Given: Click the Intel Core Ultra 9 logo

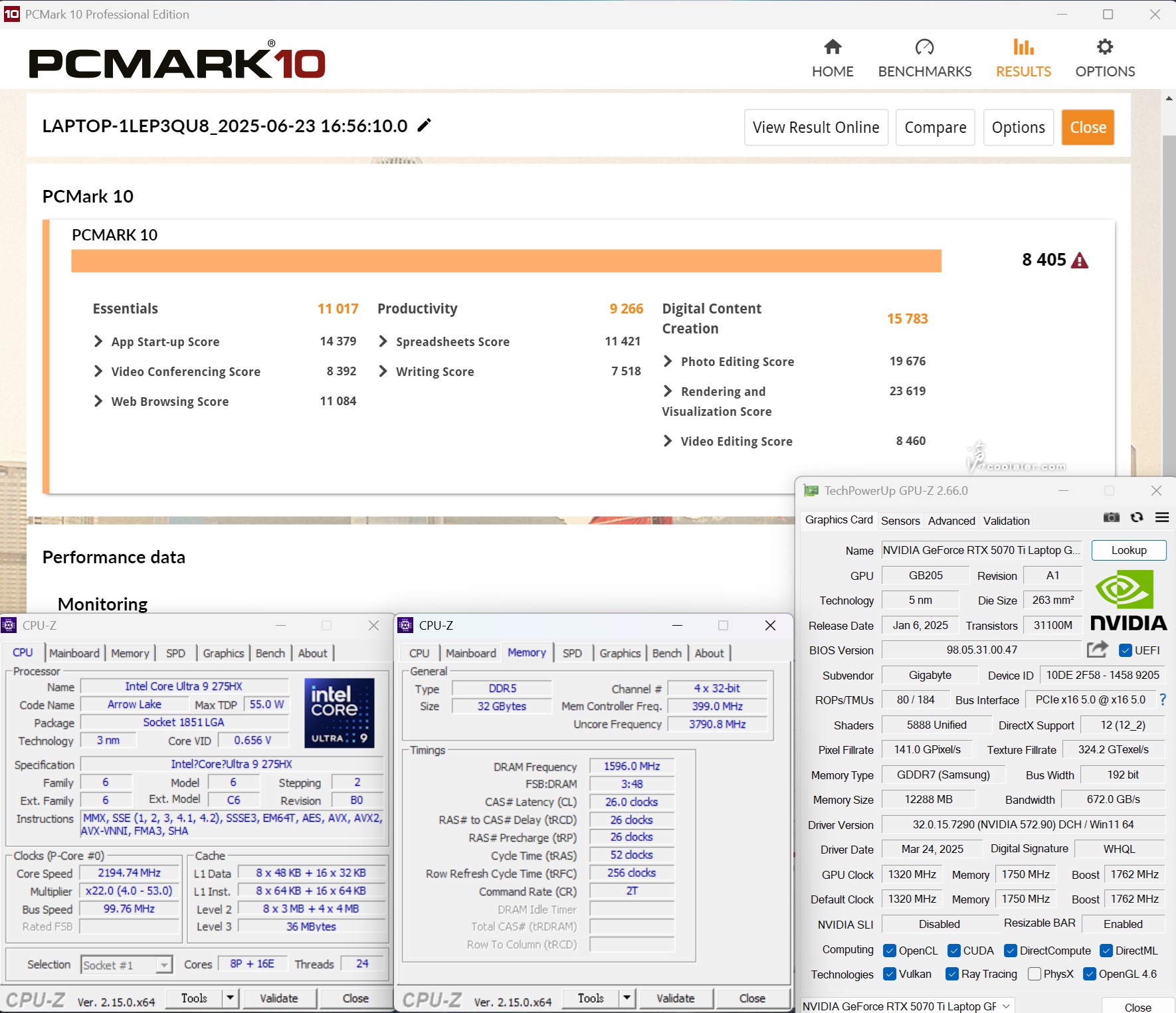Looking at the screenshot, I should (x=340, y=712).
